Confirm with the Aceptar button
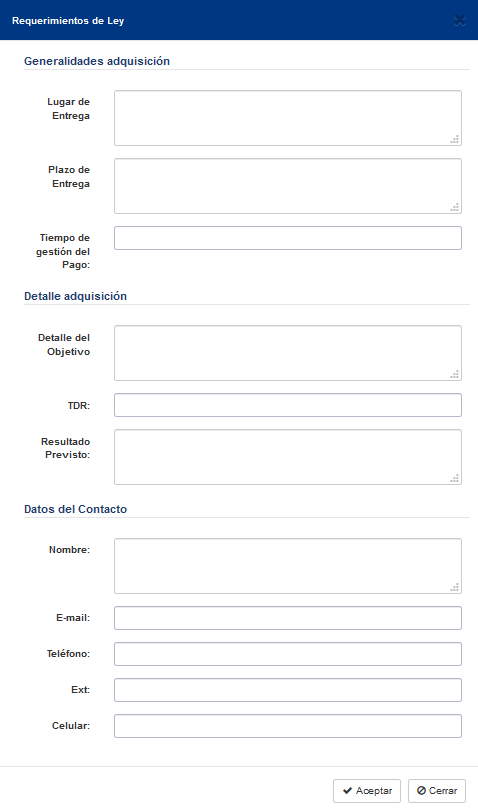 [367, 791]
